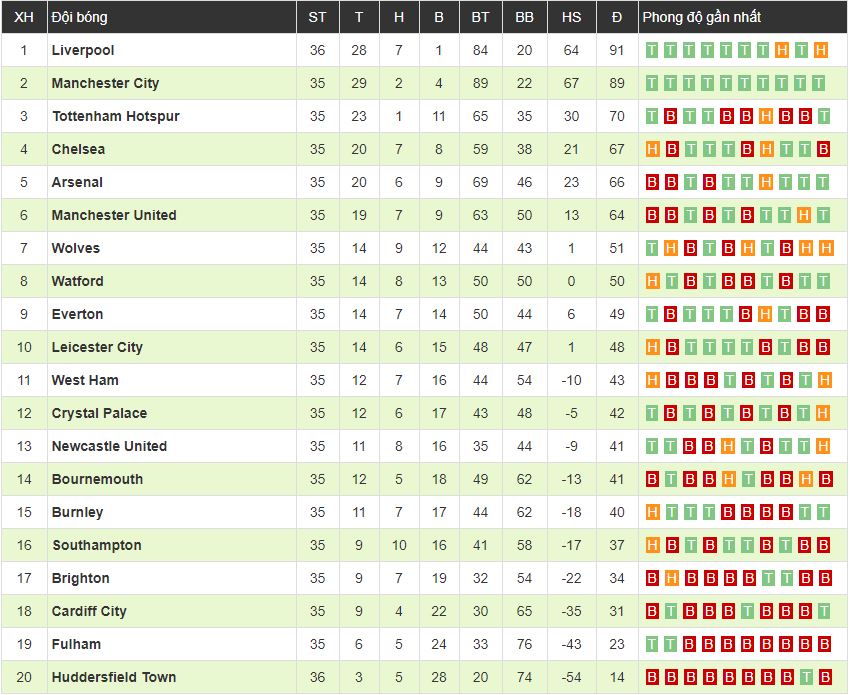This screenshot has width=850, height=695.
Task: Open the Liverpool team link
Action: point(83,50)
